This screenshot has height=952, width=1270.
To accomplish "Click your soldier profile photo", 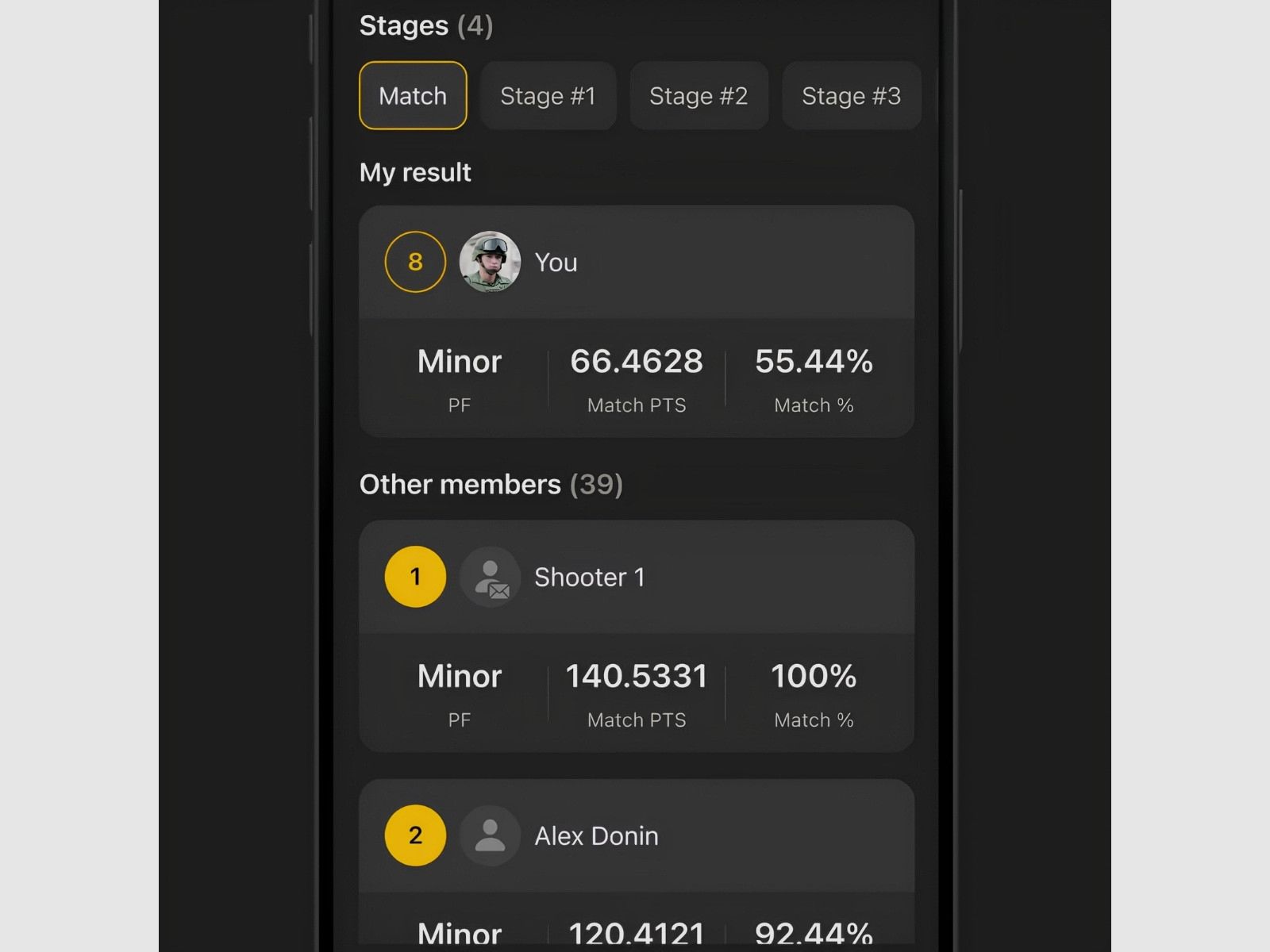I will pyautogui.click(x=490, y=262).
